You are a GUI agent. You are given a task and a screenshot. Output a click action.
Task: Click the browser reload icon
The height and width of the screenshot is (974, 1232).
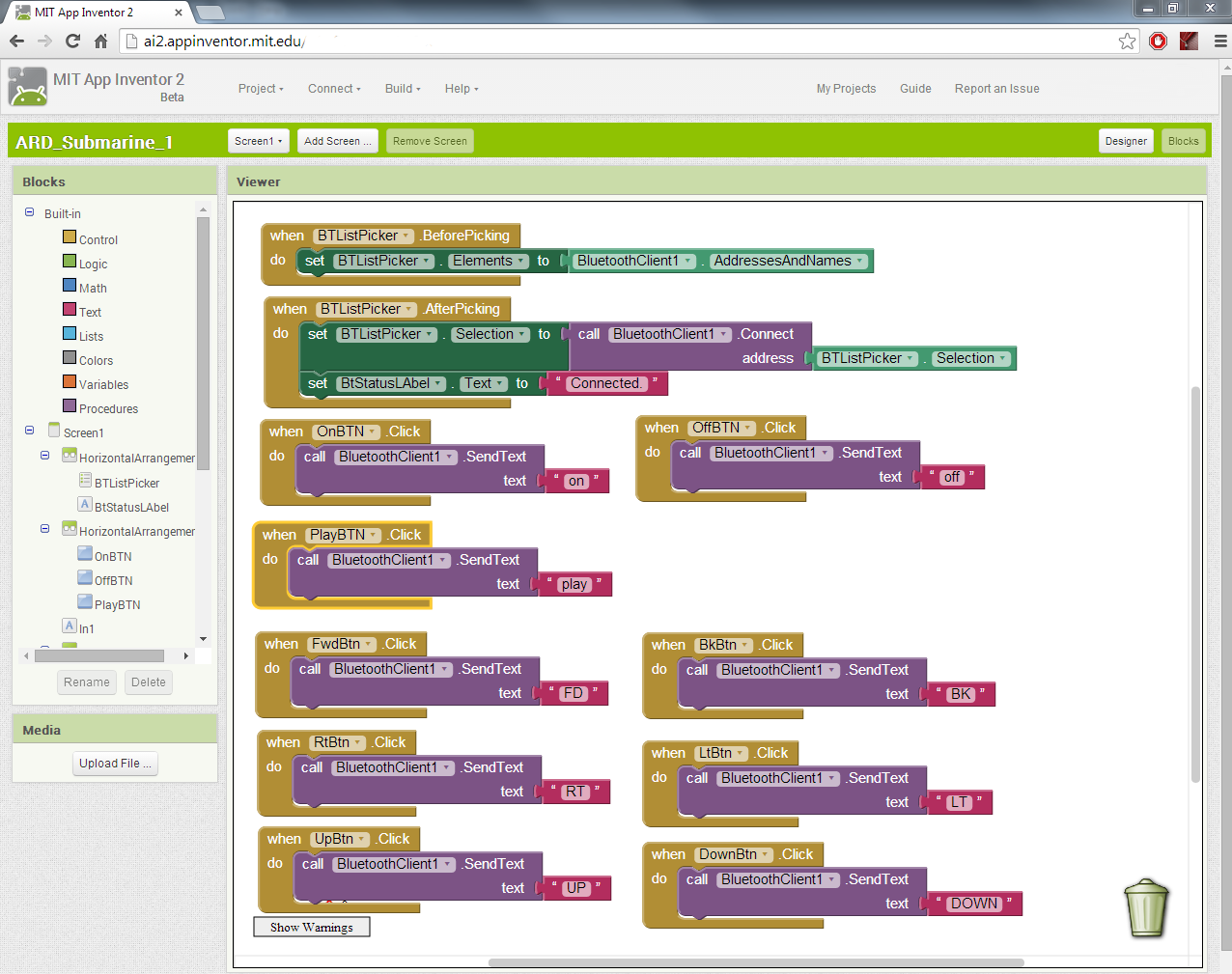pyautogui.click(x=72, y=41)
